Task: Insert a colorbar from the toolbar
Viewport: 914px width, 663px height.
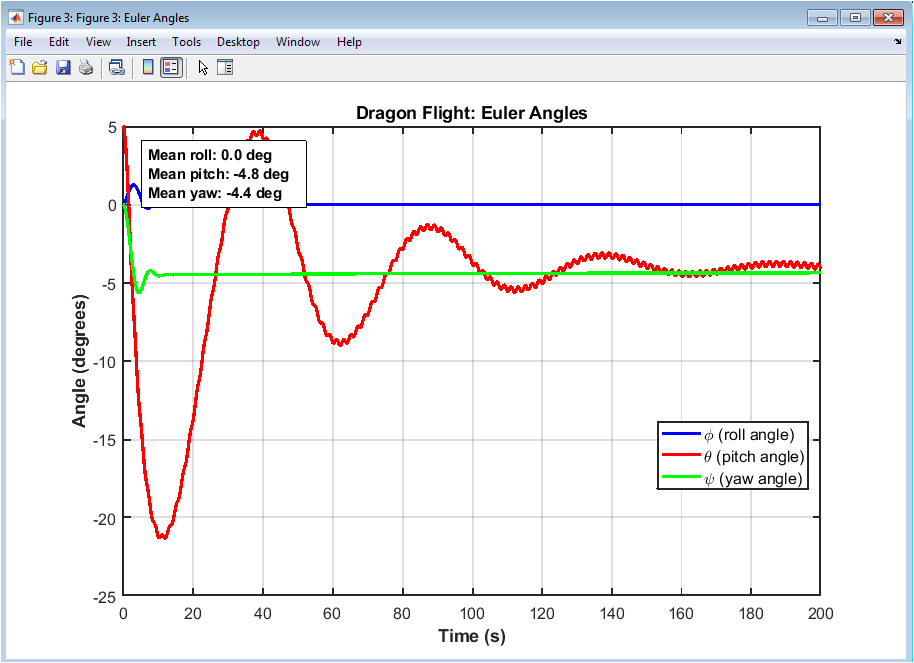Action: point(148,68)
